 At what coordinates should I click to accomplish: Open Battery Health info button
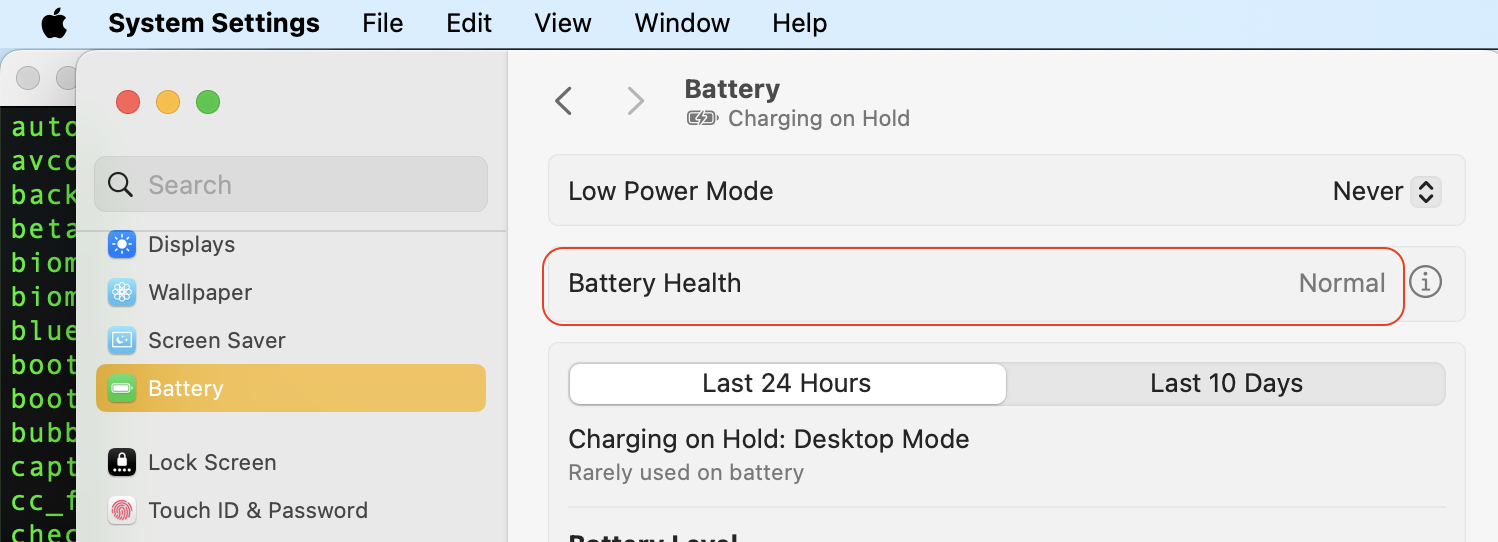coord(1425,283)
